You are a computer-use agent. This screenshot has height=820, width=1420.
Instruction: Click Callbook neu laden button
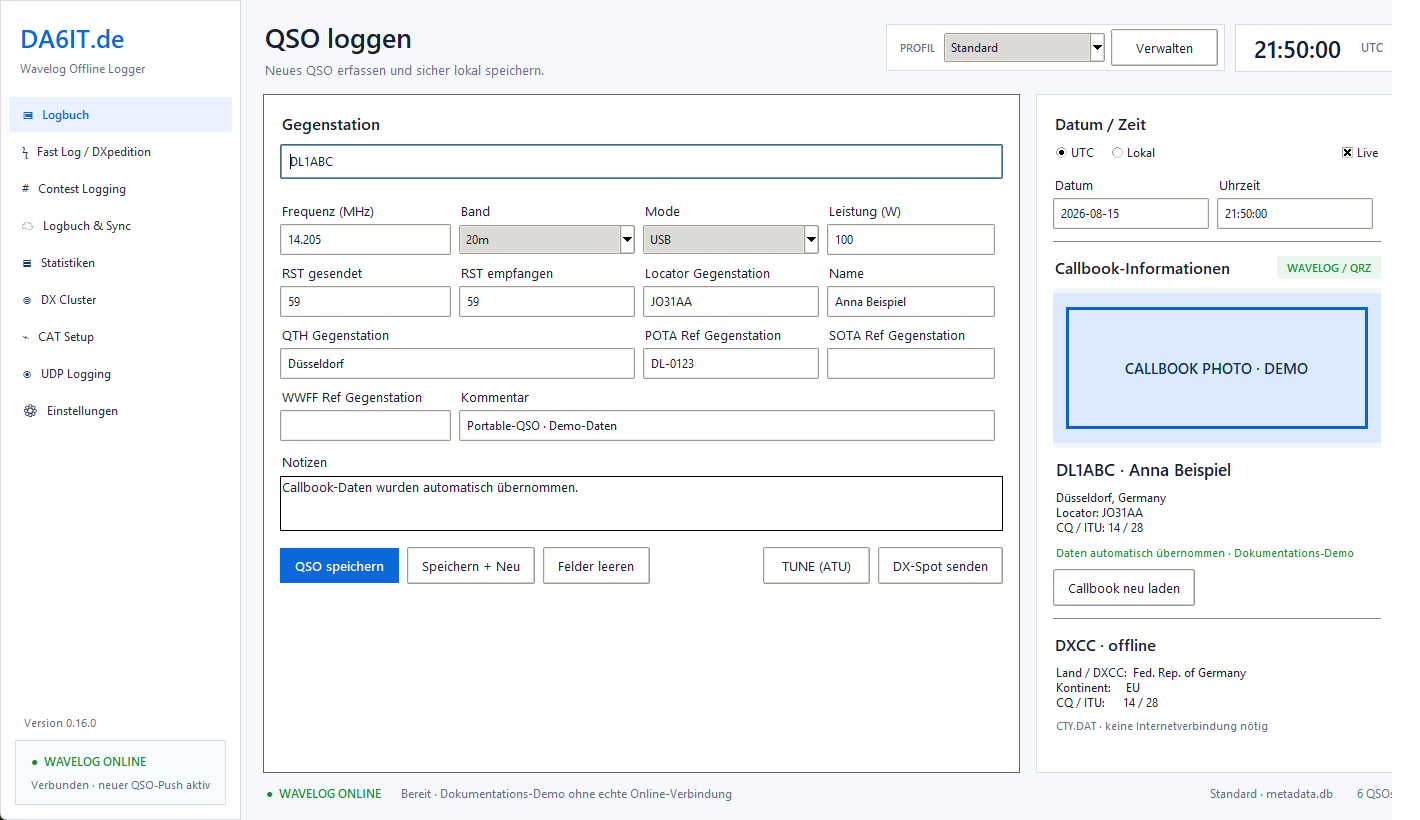point(1124,588)
